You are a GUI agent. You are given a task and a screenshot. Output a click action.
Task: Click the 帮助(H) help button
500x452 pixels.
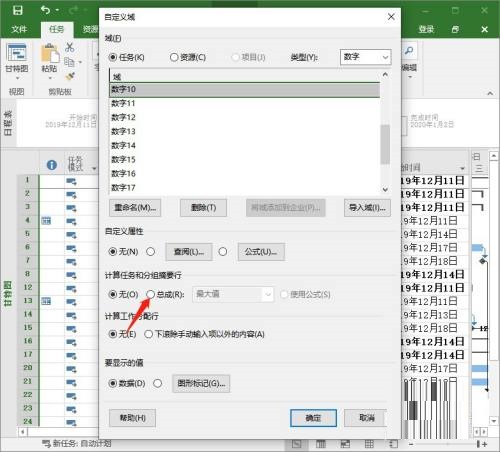point(132,418)
